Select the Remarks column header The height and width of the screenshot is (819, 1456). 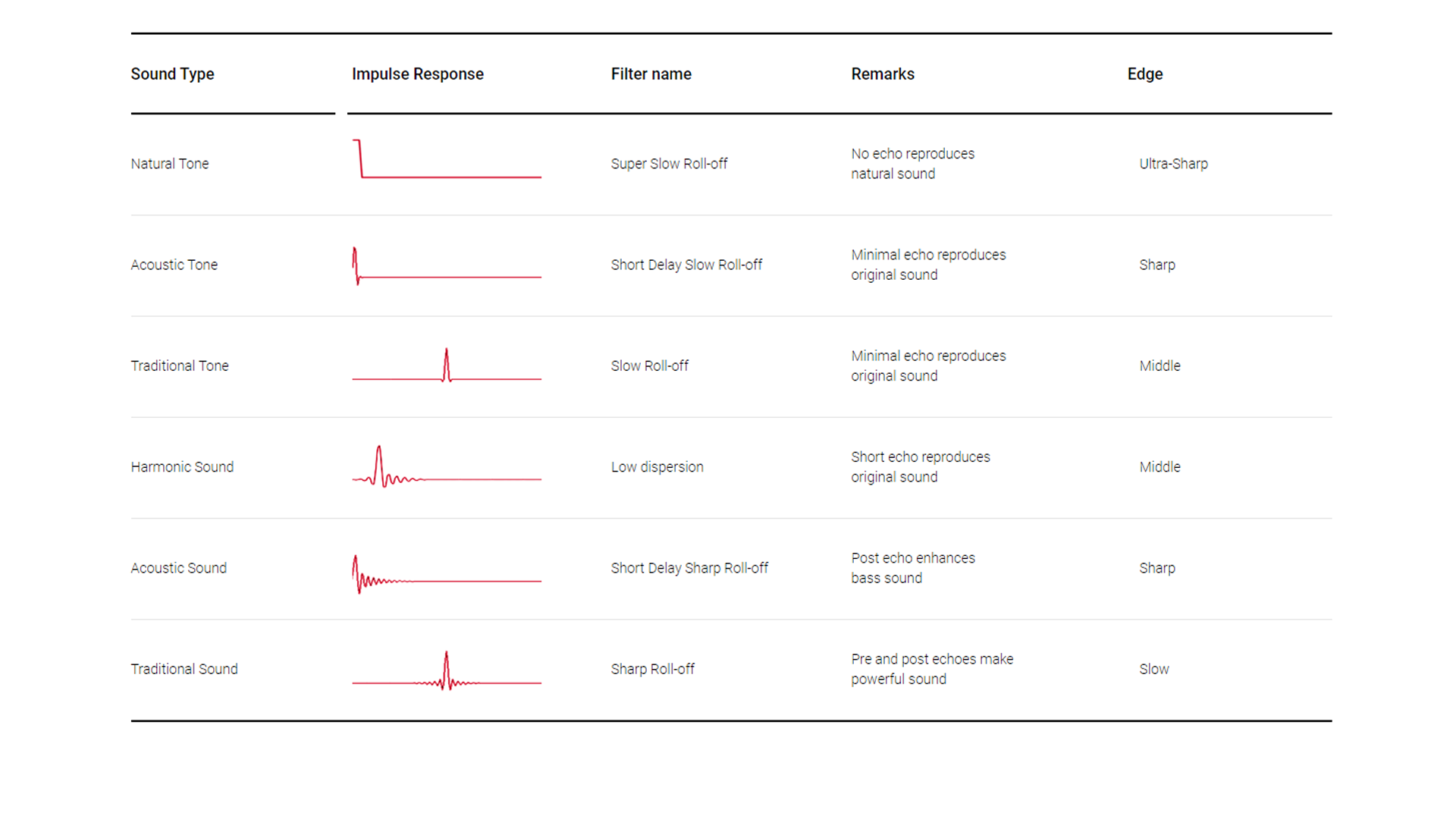tap(882, 74)
